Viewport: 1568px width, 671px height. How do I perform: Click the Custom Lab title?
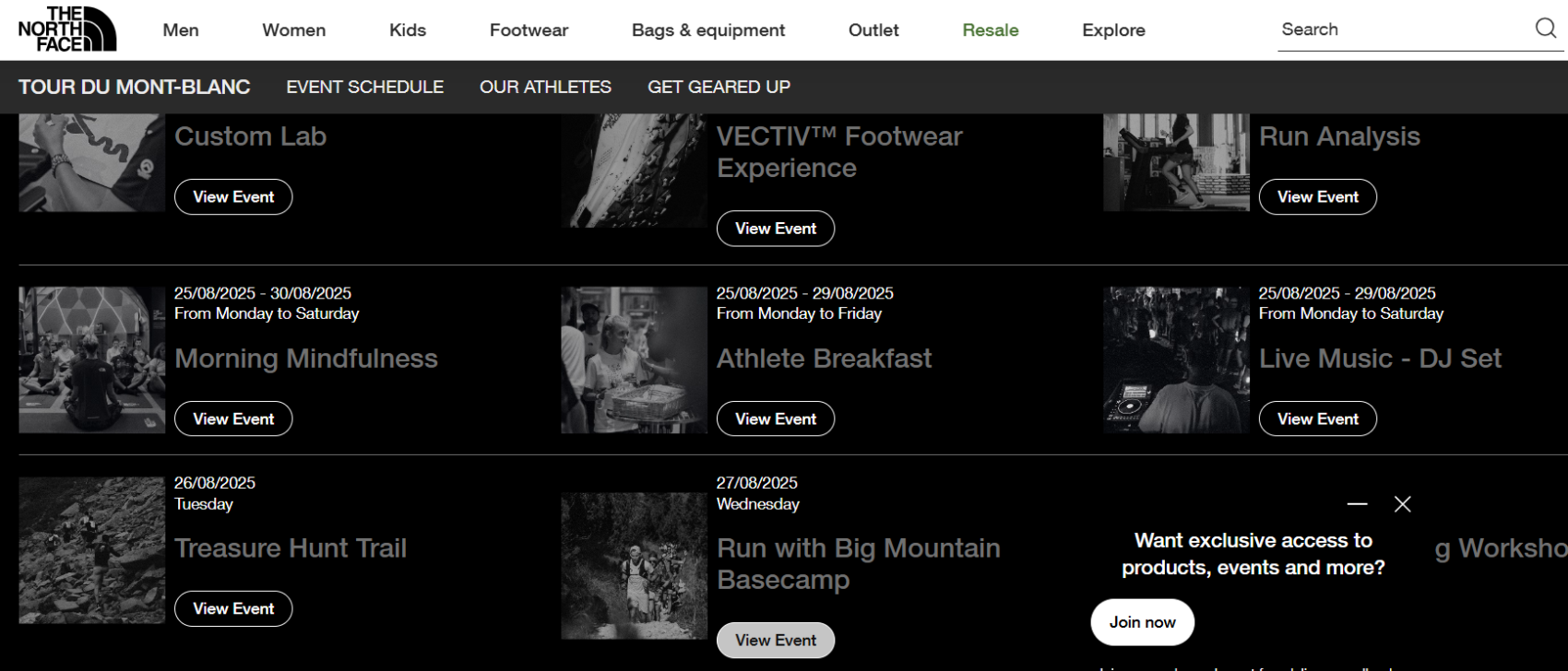[251, 136]
